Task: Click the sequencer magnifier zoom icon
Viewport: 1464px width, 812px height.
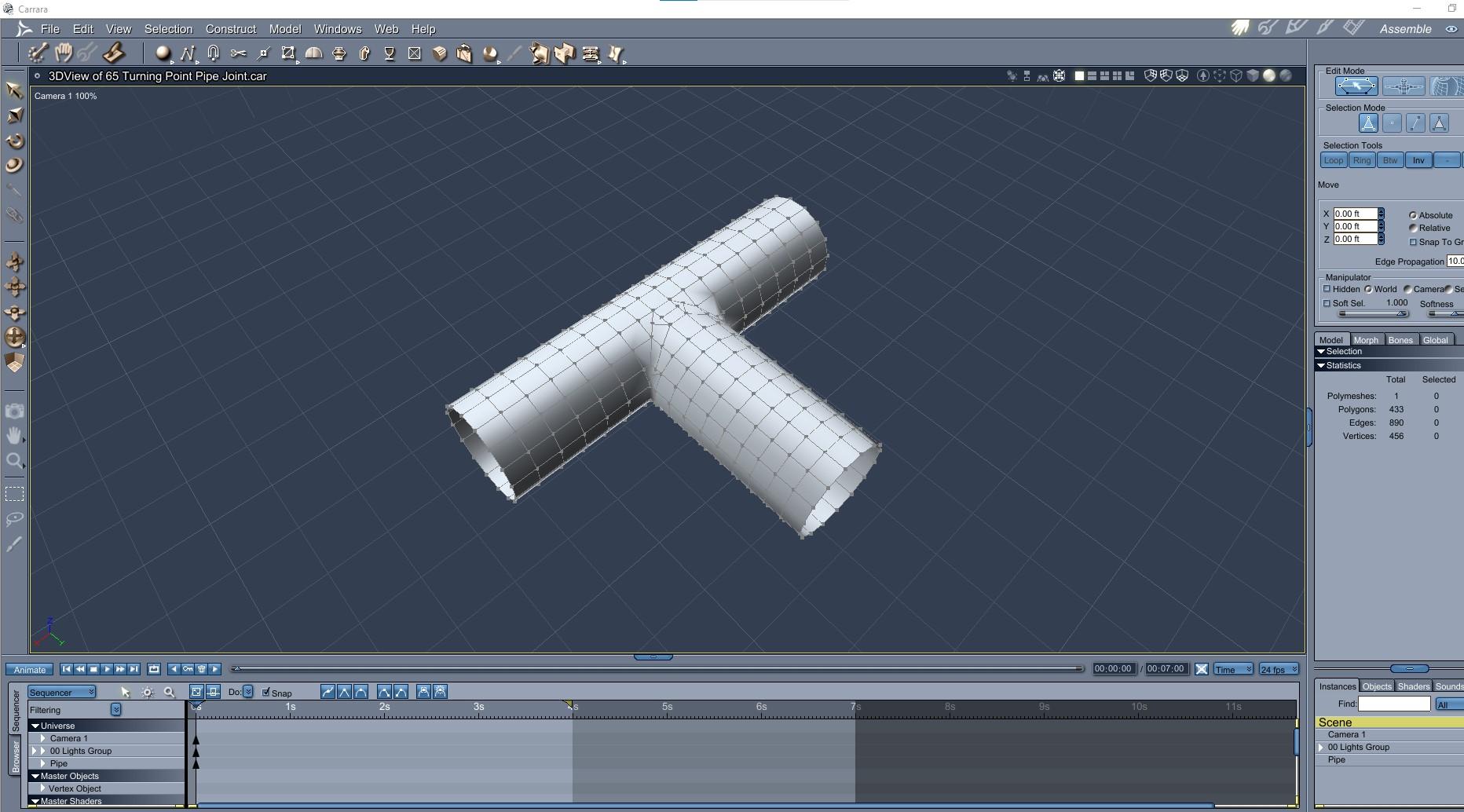Action: click(169, 692)
